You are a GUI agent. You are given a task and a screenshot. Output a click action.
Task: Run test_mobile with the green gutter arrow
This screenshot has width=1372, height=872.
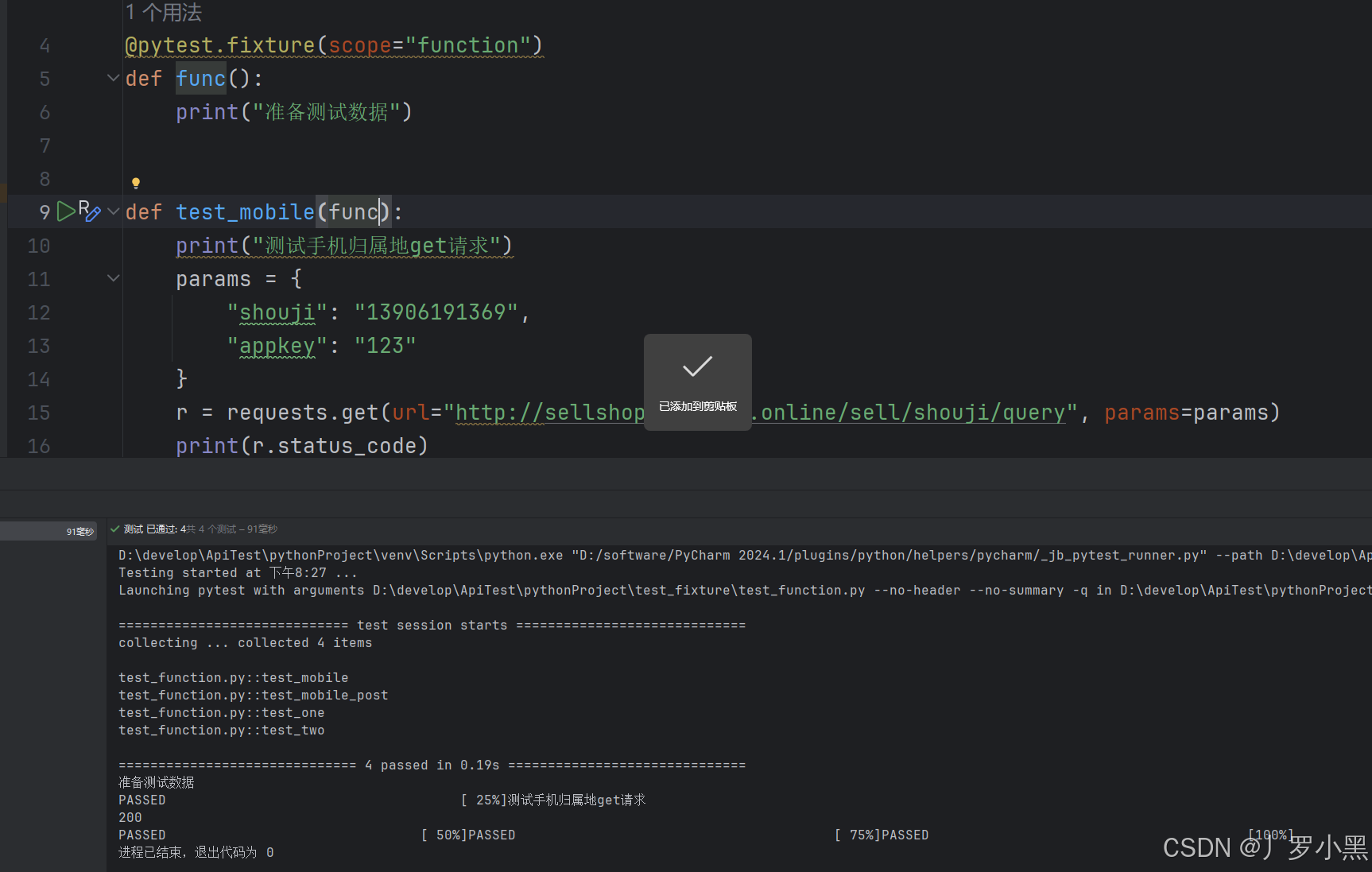pyautogui.click(x=66, y=211)
